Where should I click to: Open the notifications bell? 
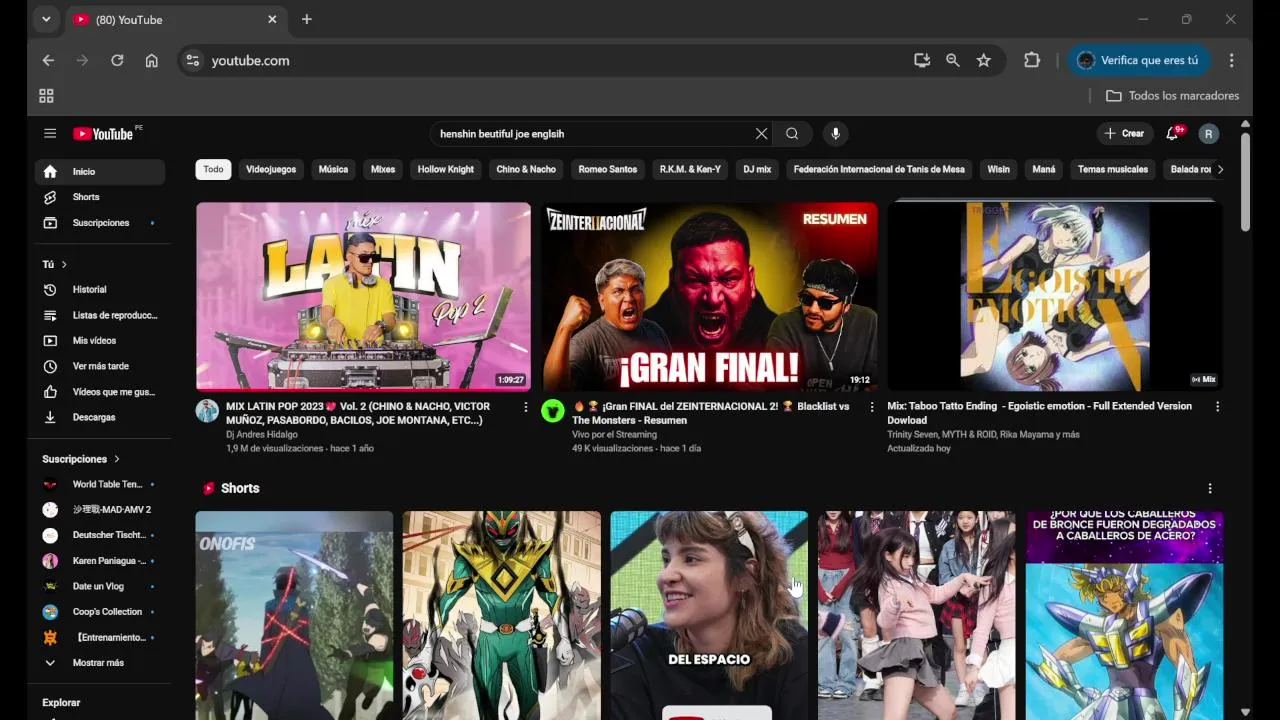pos(1173,134)
